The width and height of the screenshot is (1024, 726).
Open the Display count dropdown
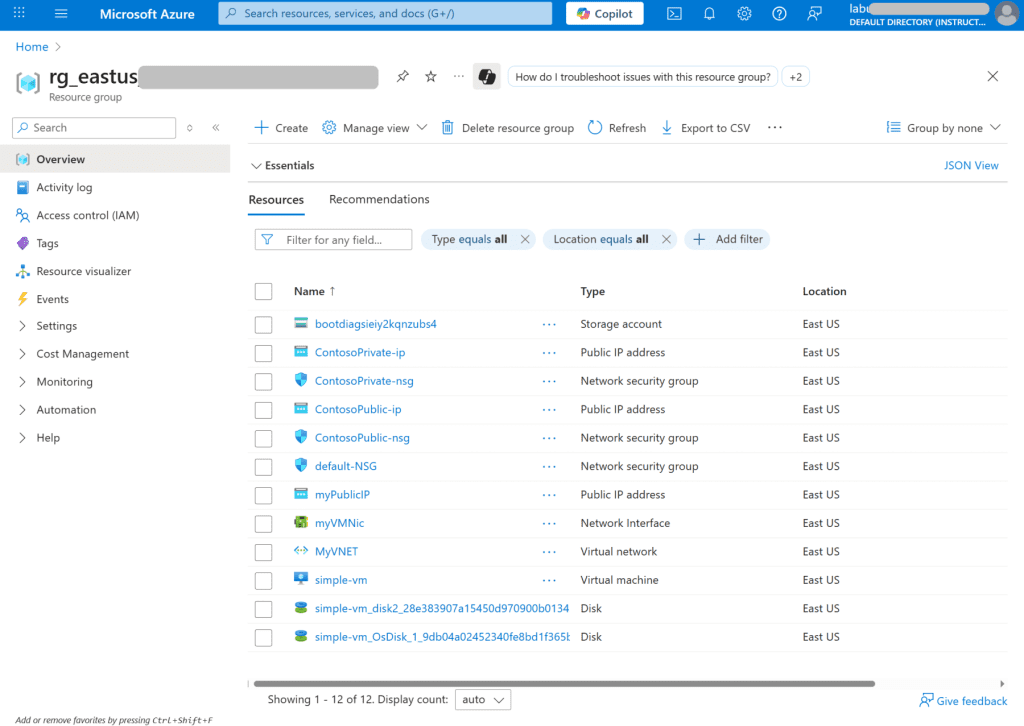tap(482, 700)
